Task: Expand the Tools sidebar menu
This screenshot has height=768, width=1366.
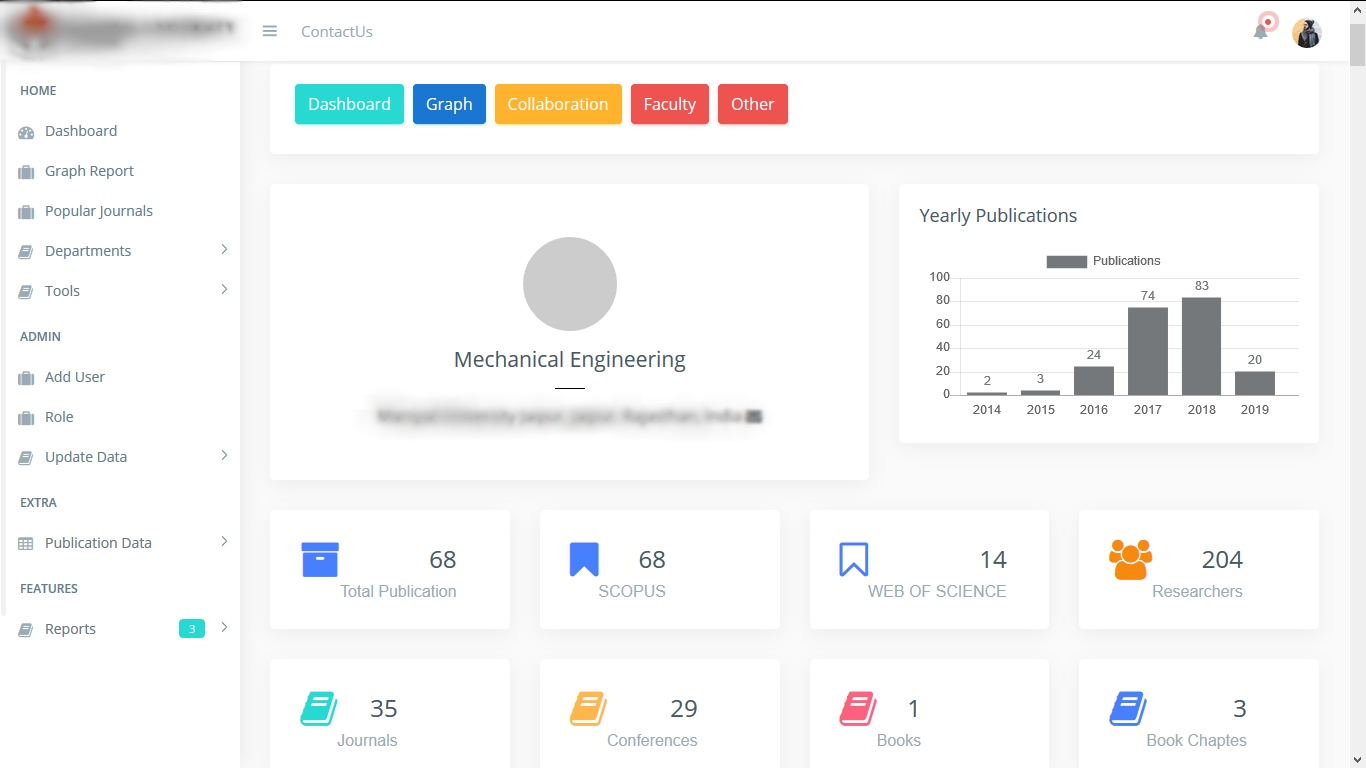Action: [62, 291]
